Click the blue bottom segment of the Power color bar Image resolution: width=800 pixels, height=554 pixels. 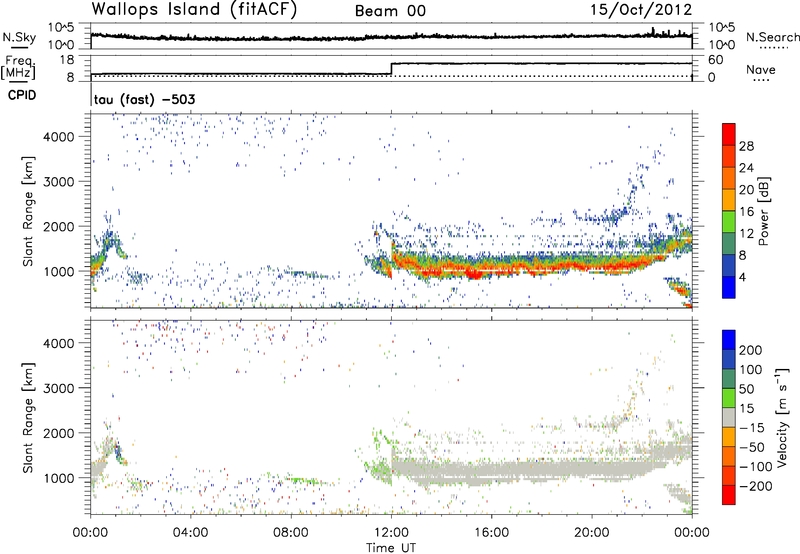click(729, 287)
